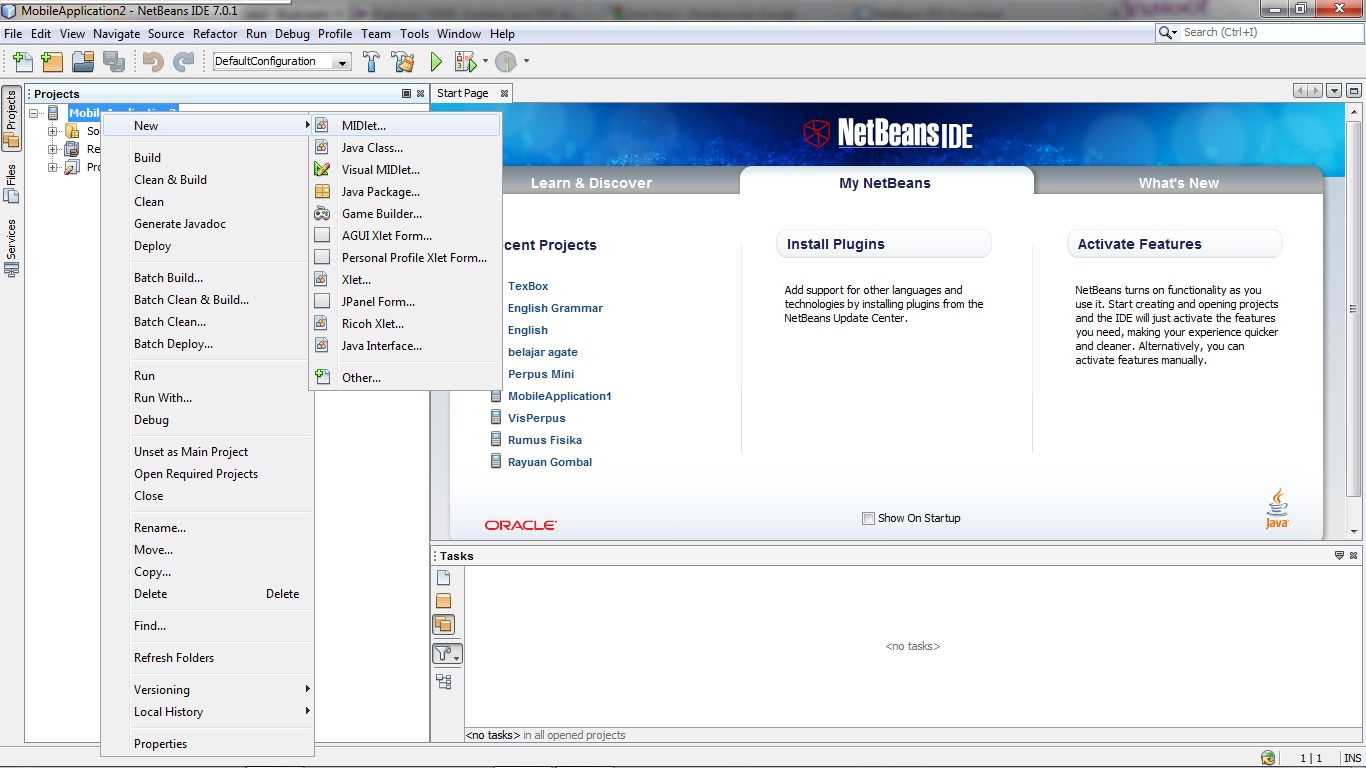Open recent project English Grammar
Screen dimensions: 1366x768
click(x=555, y=308)
